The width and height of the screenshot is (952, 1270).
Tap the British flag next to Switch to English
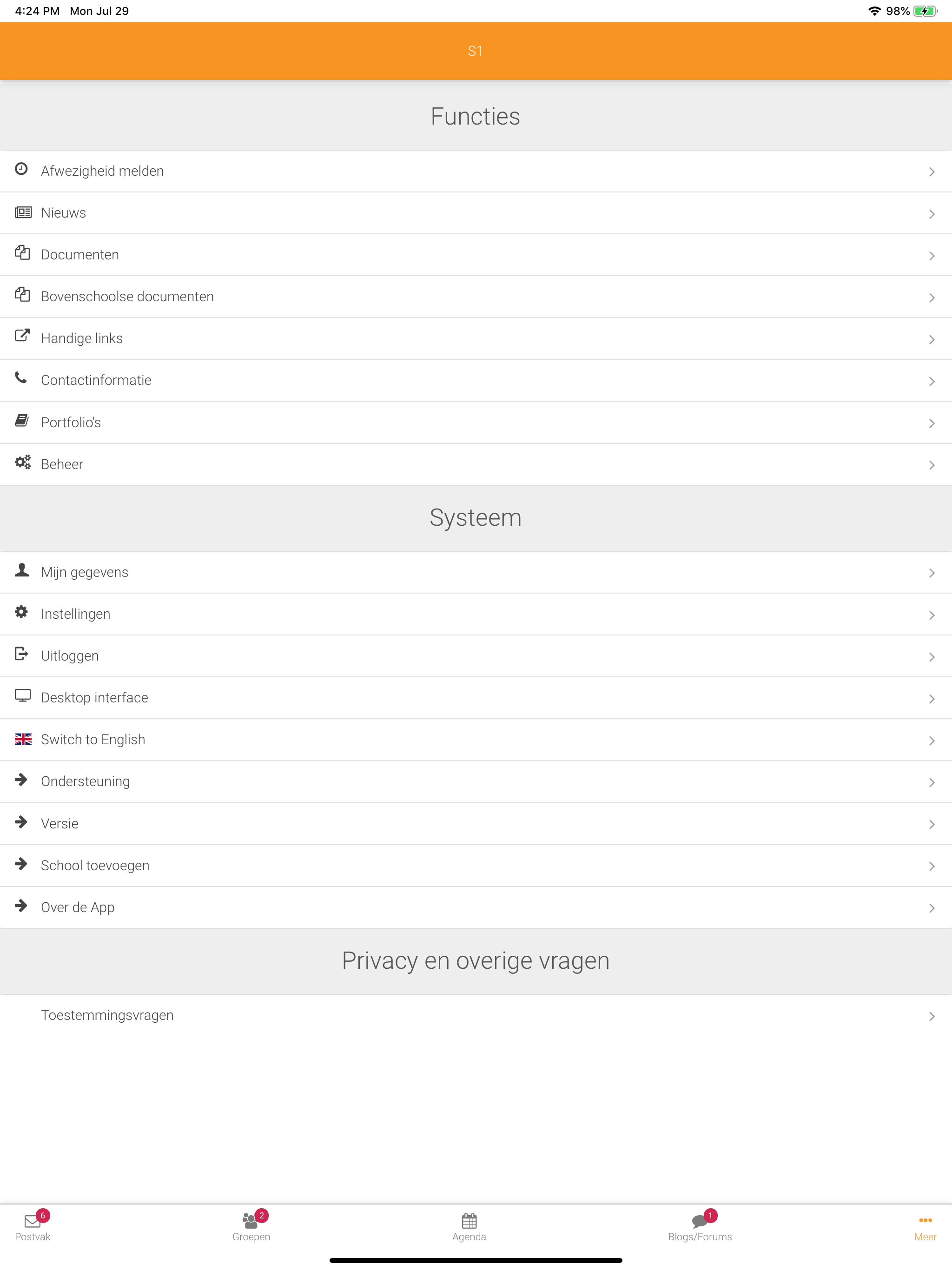click(23, 739)
